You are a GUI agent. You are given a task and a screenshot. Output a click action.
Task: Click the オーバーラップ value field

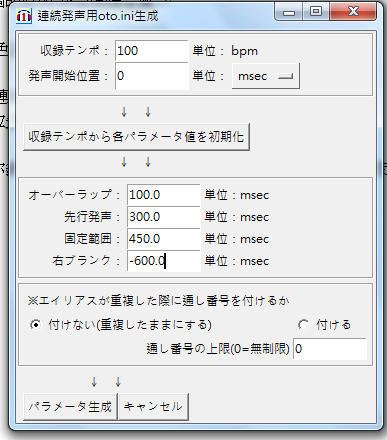point(164,195)
